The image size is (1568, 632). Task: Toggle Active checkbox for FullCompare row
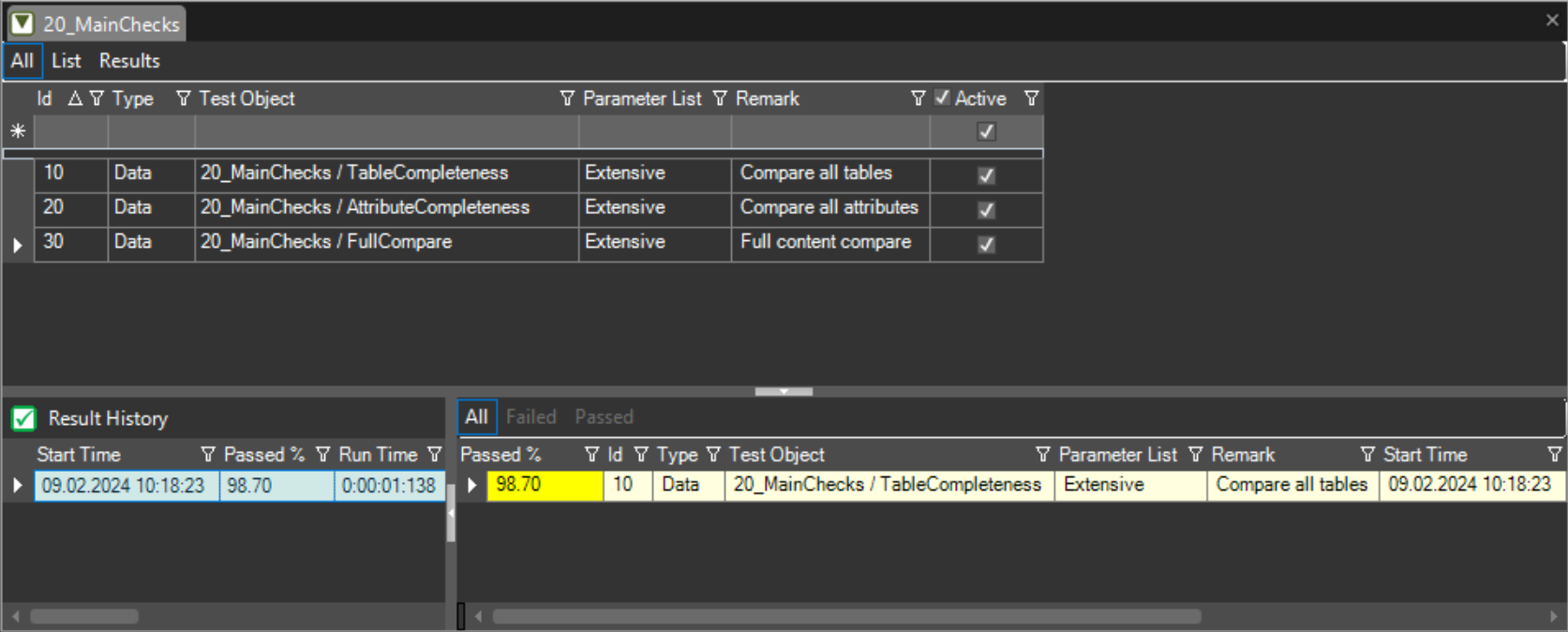986,245
